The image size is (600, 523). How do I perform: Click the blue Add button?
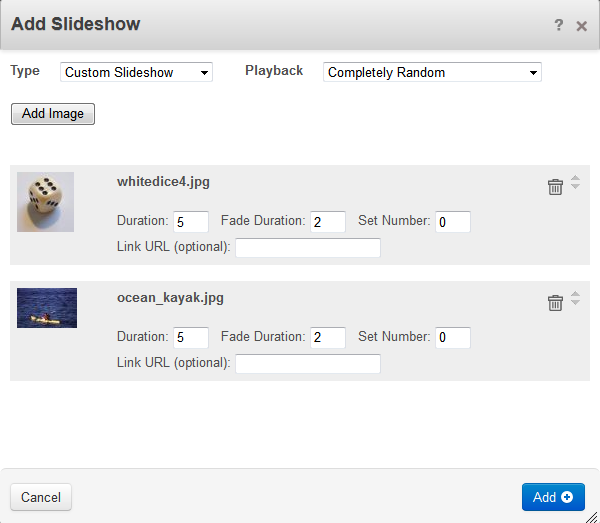click(552, 497)
